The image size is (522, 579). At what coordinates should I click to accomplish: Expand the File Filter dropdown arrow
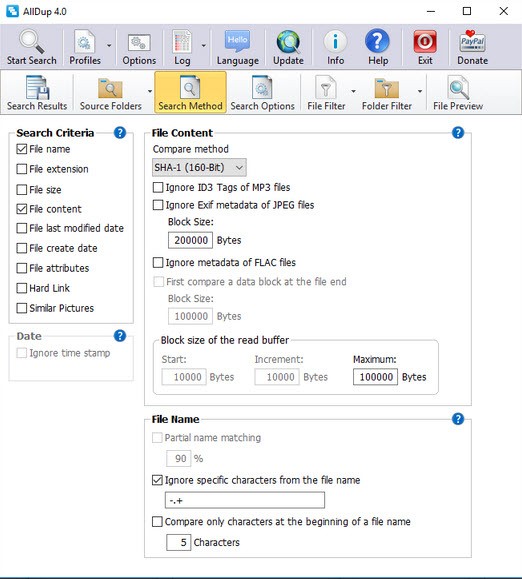353,91
